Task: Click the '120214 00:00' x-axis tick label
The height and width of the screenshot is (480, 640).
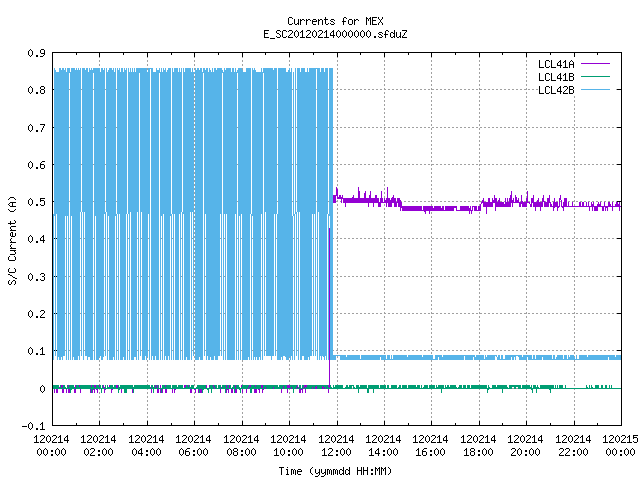Action: pos(51,446)
